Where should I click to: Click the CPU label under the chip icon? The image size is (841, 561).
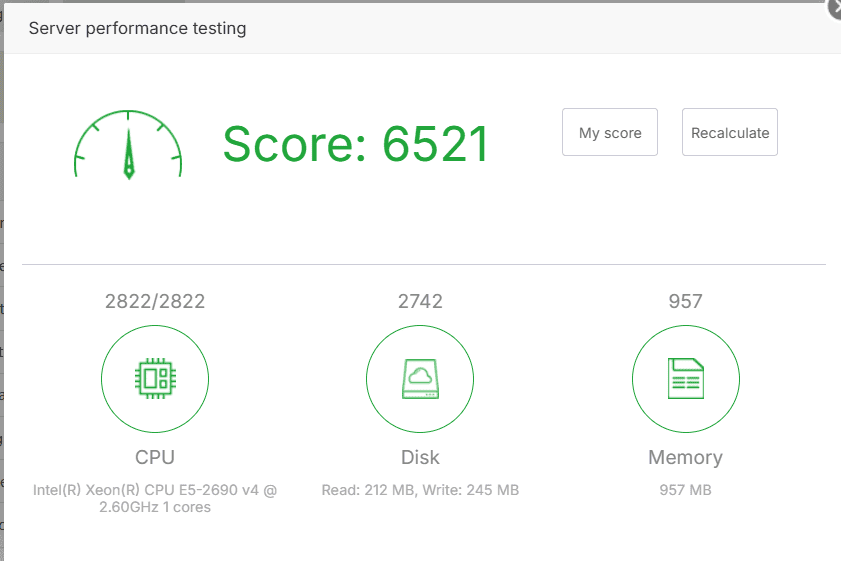(155, 457)
